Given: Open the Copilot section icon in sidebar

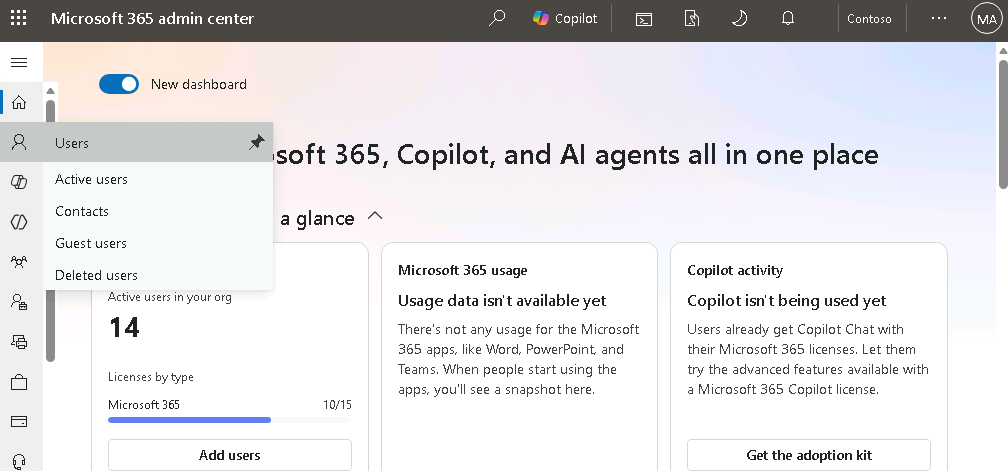Looking at the screenshot, I should [19, 182].
